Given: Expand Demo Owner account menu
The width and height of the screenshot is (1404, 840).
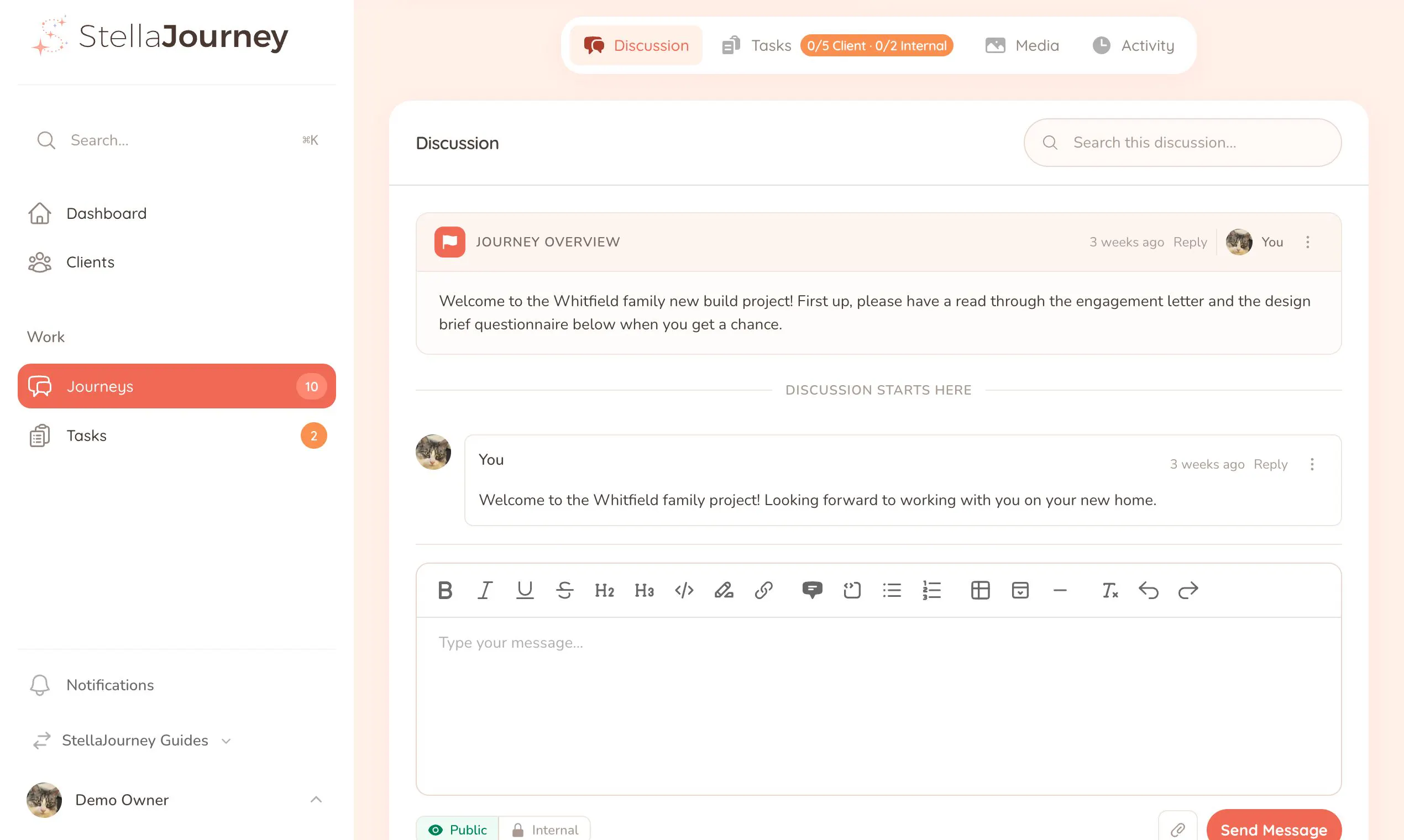Looking at the screenshot, I should (x=177, y=800).
